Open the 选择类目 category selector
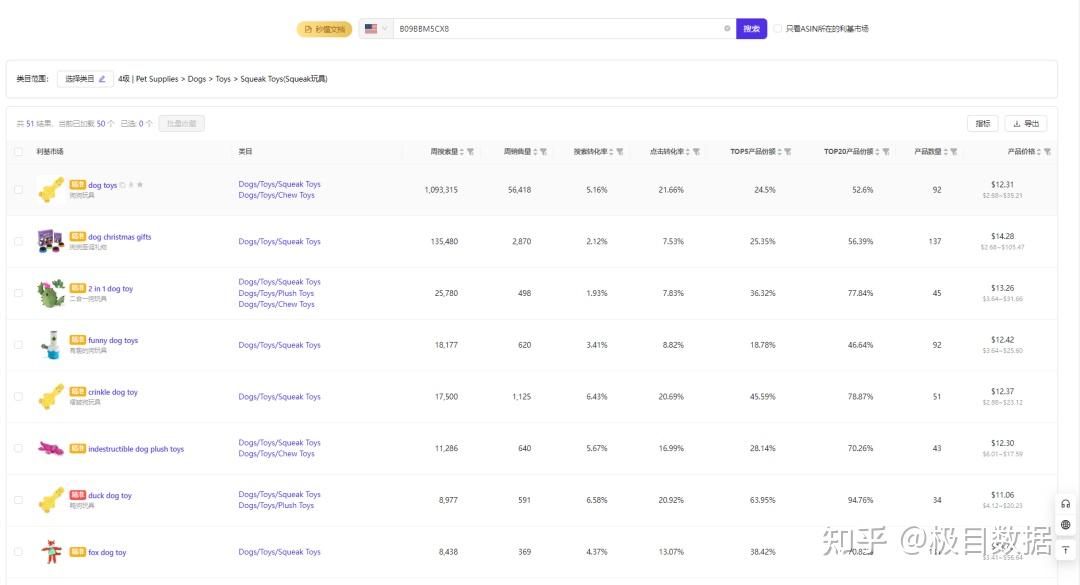The image size is (1080, 585). [x=84, y=79]
